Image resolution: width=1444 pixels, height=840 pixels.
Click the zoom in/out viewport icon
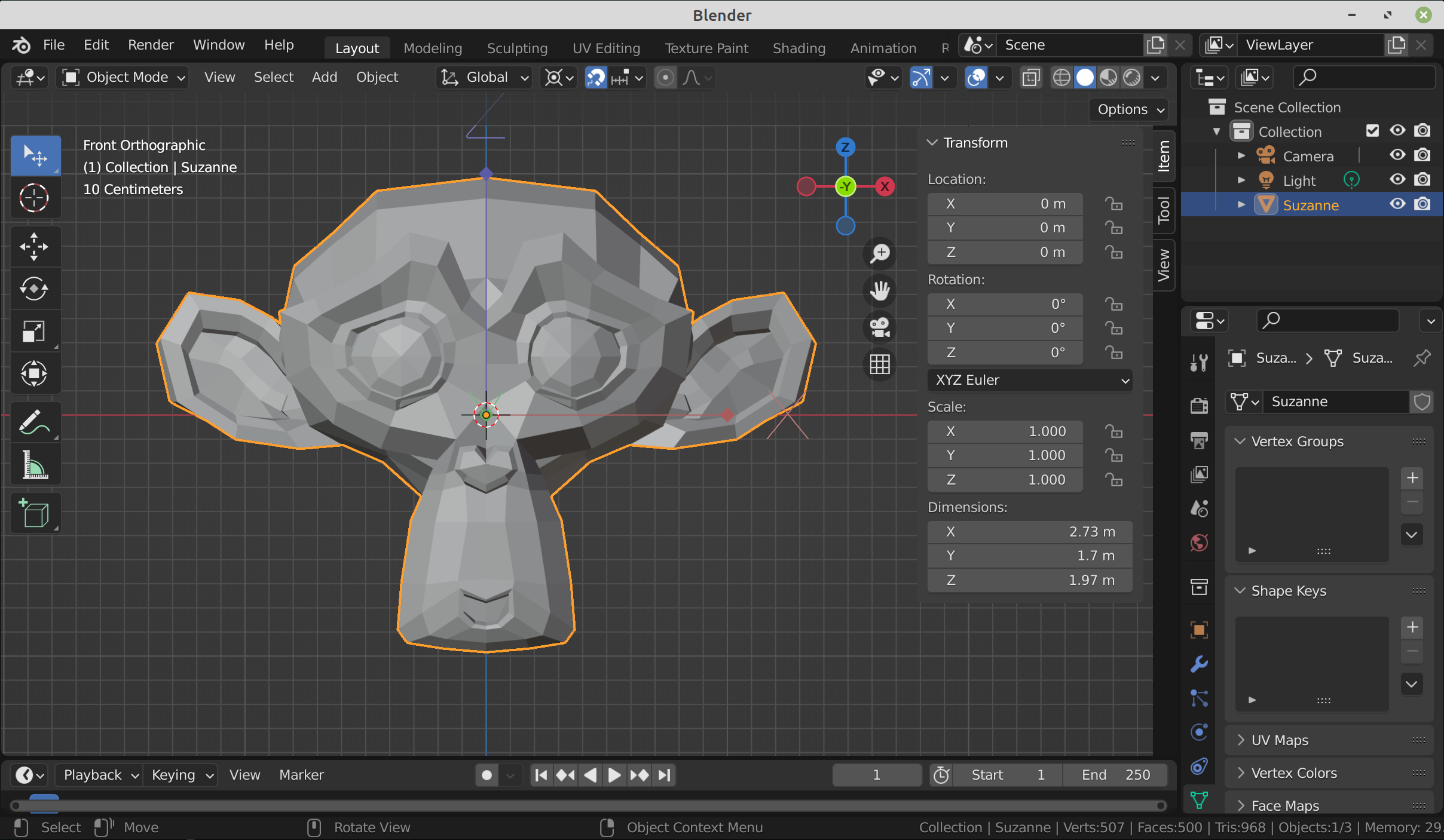pos(880,253)
